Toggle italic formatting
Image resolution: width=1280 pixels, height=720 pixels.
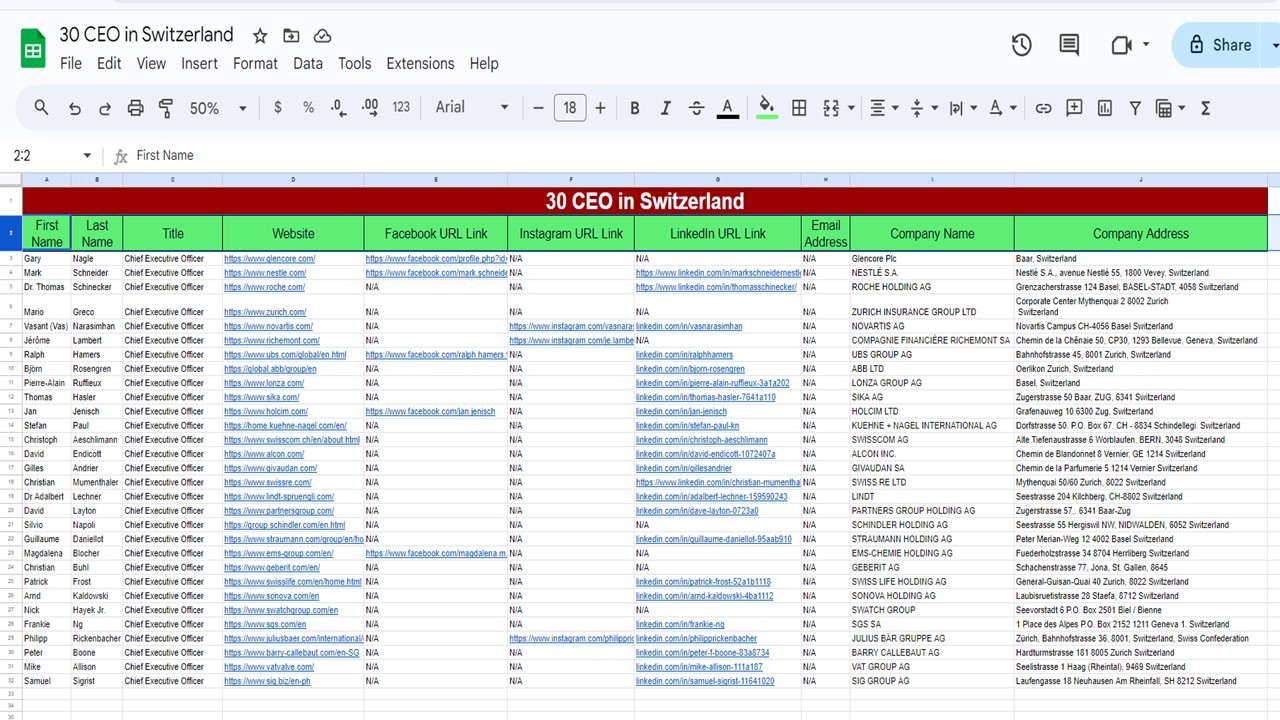pyautogui.click(x=665, y=108)
